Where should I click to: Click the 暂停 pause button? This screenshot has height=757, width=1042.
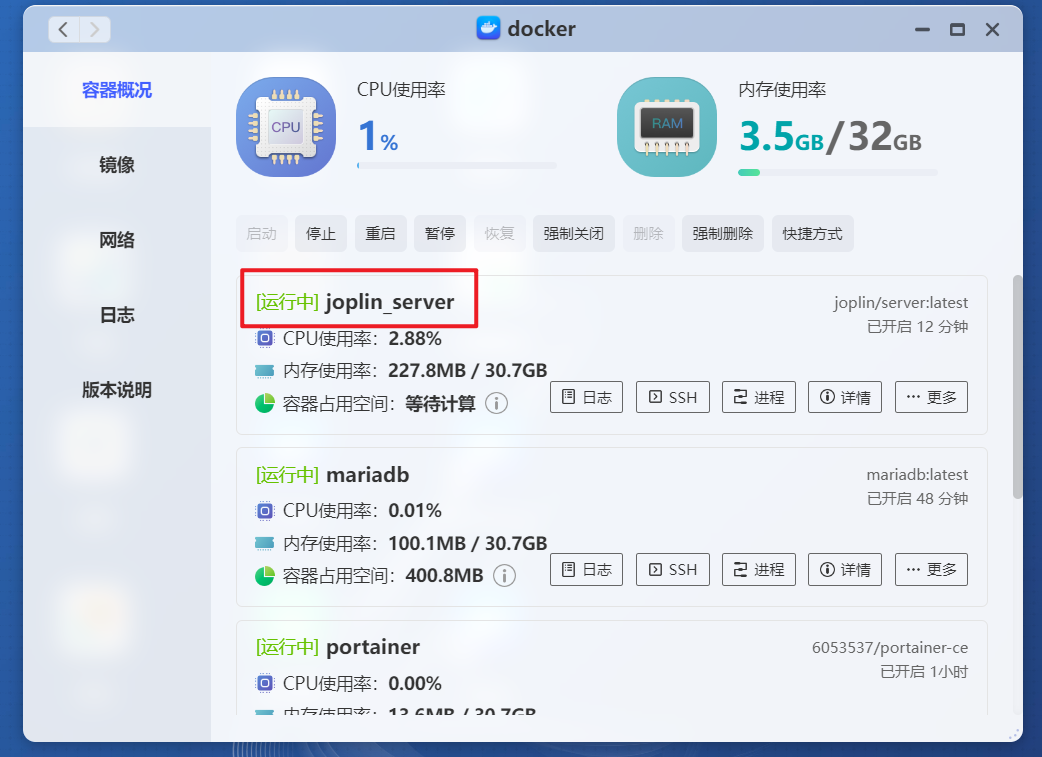point(440,233)
